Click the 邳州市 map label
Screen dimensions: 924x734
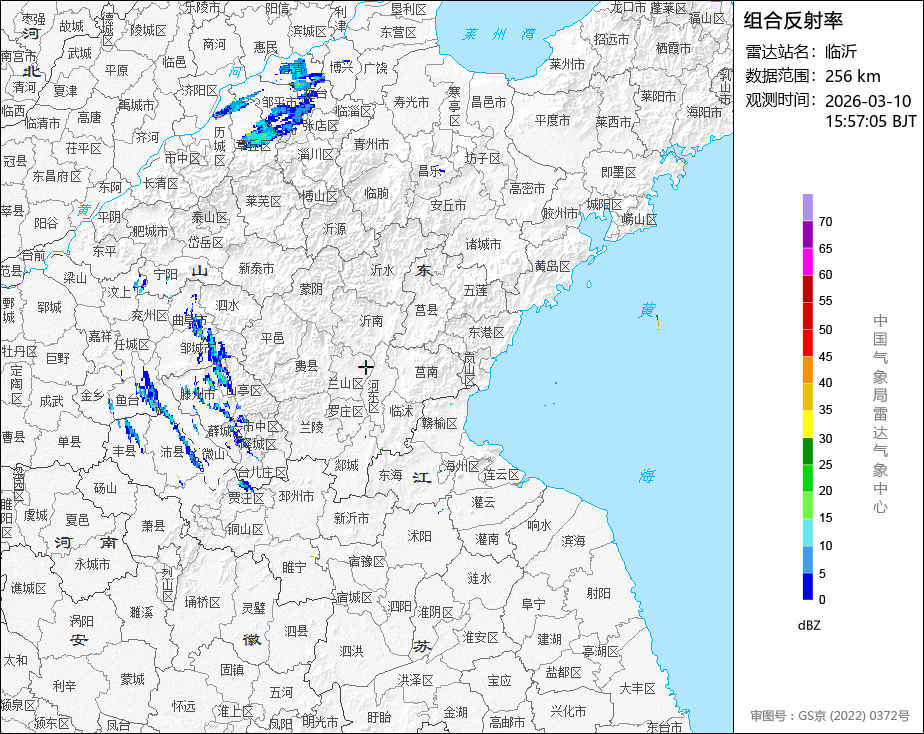coord(296,497)
